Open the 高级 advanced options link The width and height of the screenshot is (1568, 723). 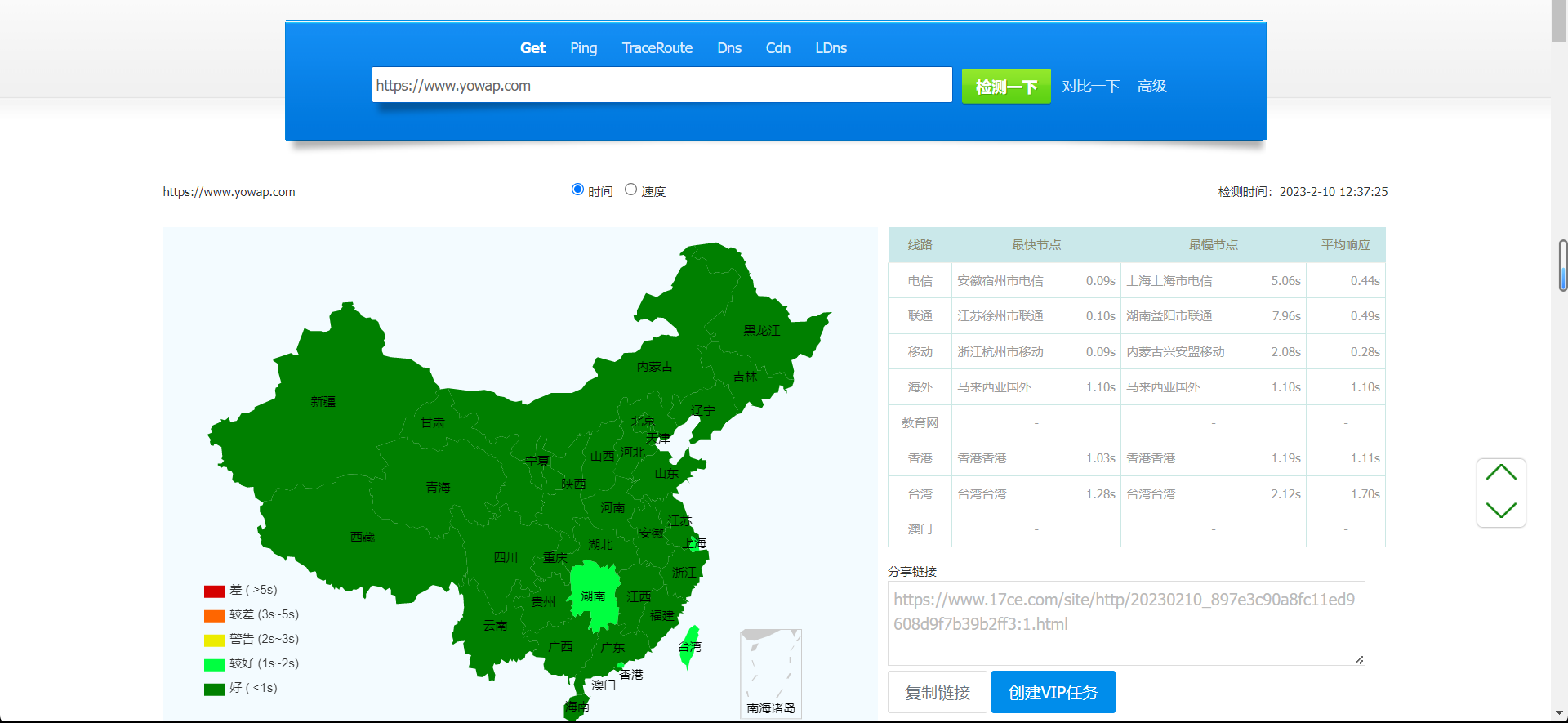tap(1151, 86)
